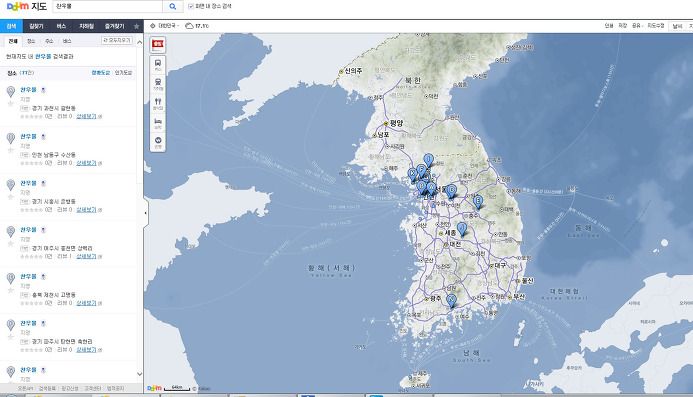Open the red roadview icon on map toolbar
The width and height of the screenshot is (693, 397).
tap(158, 44)
